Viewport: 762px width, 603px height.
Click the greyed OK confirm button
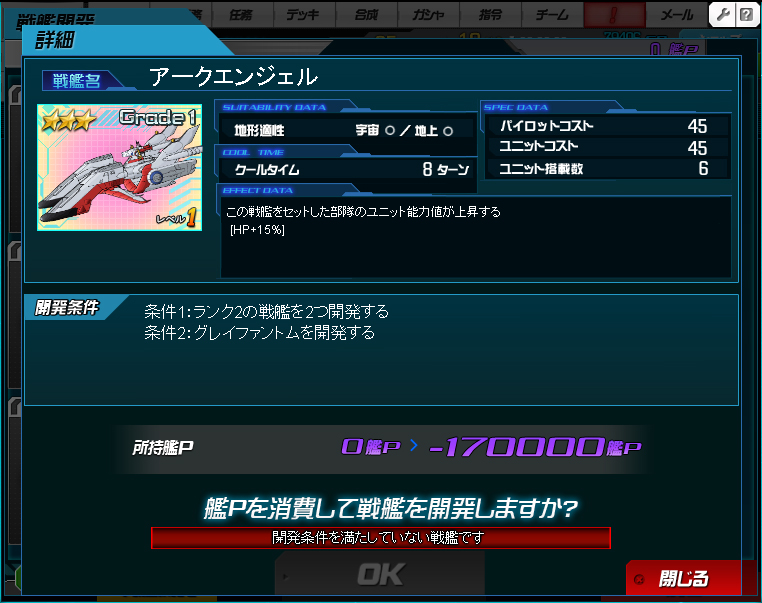[381, 575]
